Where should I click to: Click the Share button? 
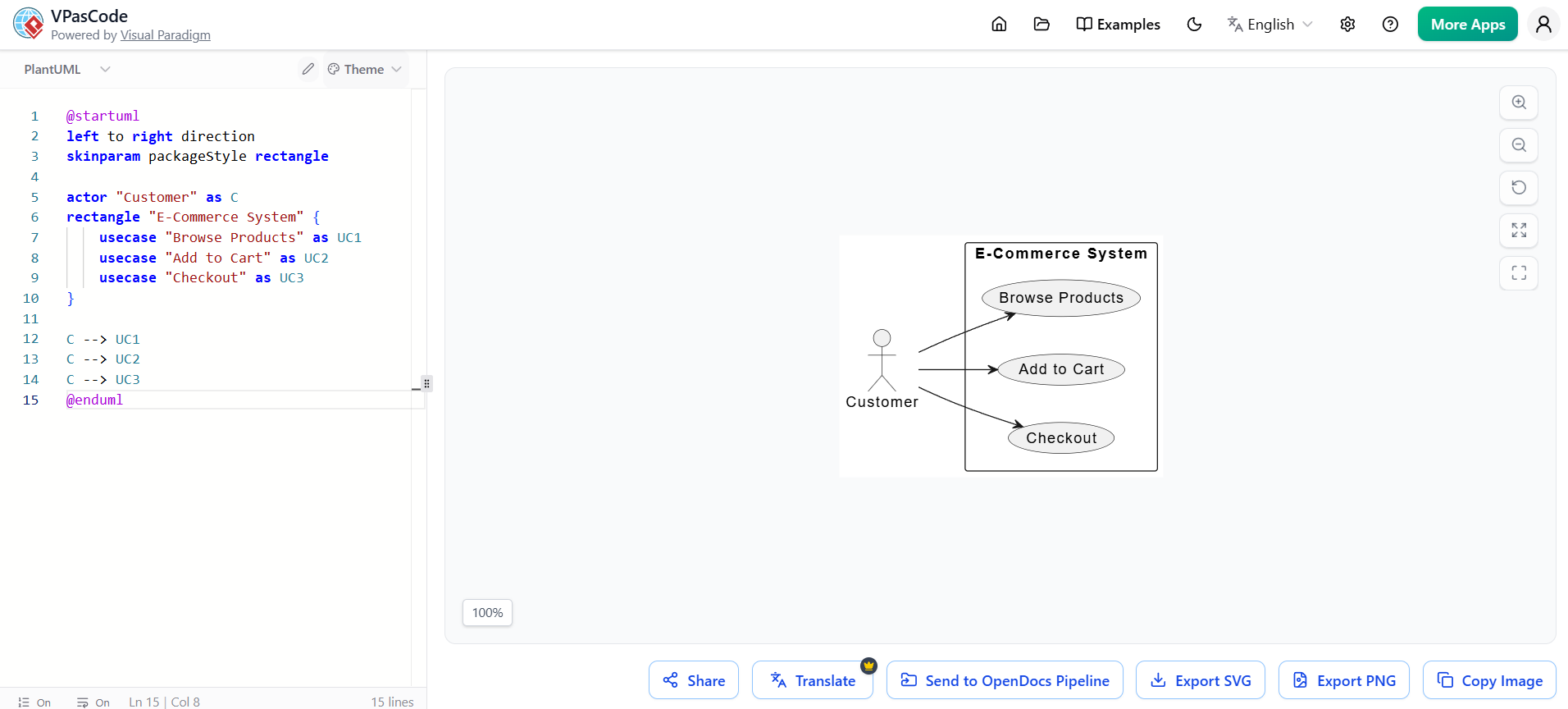coord(694,680)
